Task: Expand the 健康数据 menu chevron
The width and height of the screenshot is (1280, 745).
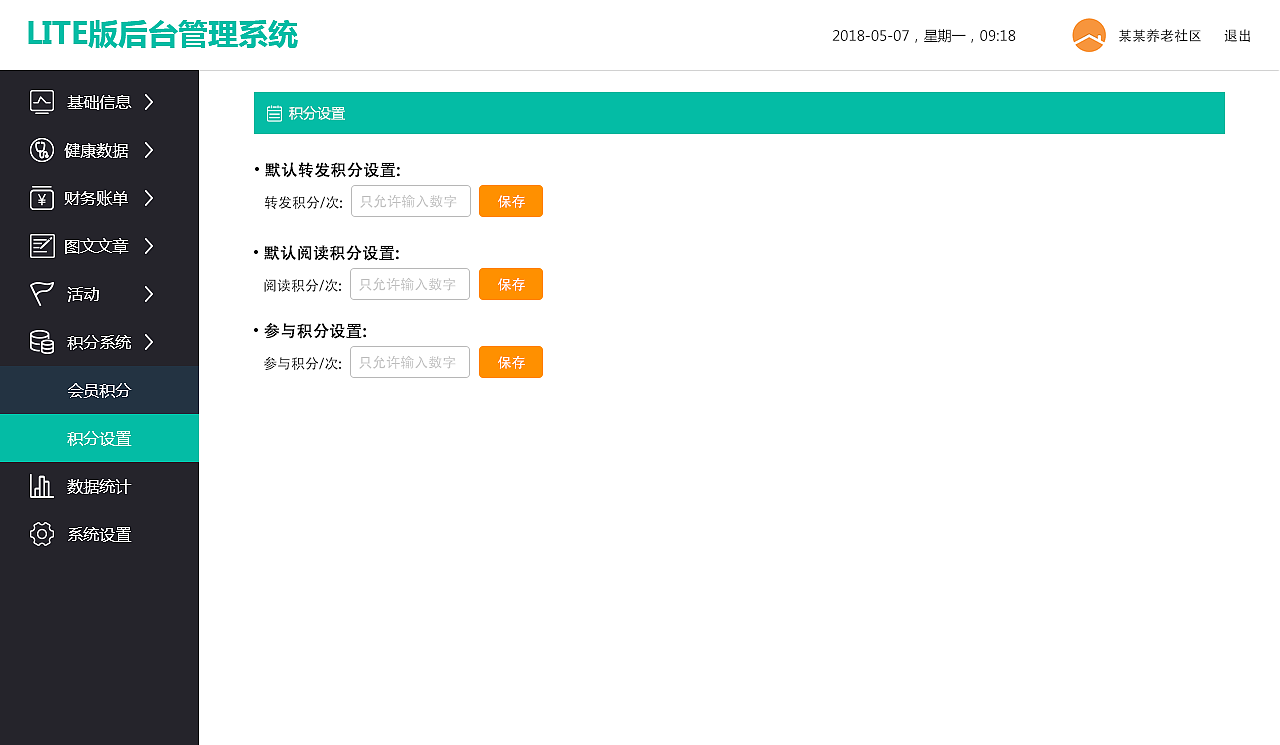Action: pos(149,149)
